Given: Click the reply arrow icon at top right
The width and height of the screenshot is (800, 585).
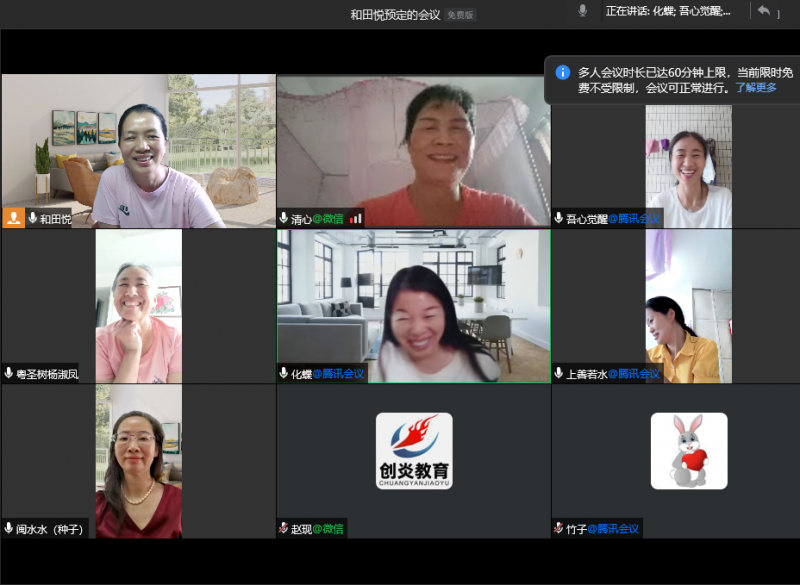Looking at the screenshot, I should click(x=764, y=11).
